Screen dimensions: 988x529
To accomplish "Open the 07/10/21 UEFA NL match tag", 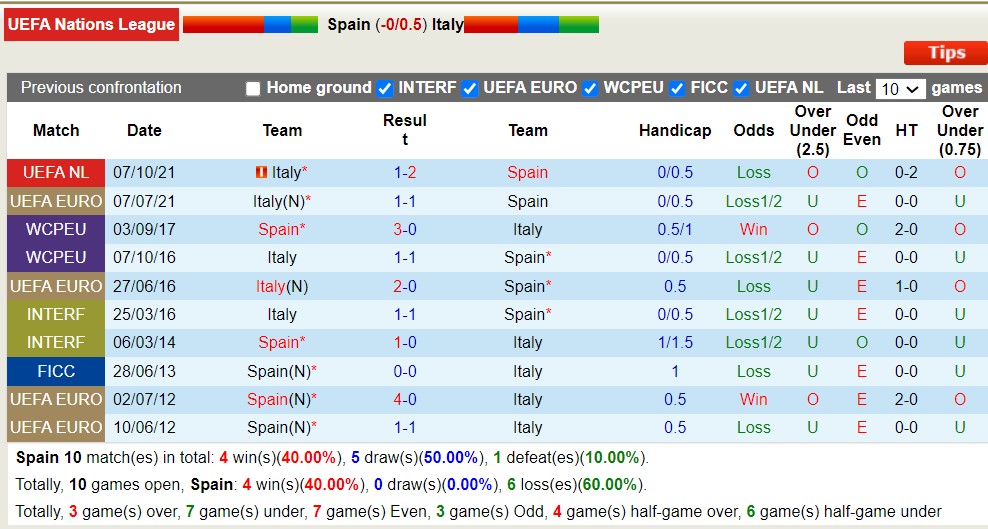I will [56, 172].
